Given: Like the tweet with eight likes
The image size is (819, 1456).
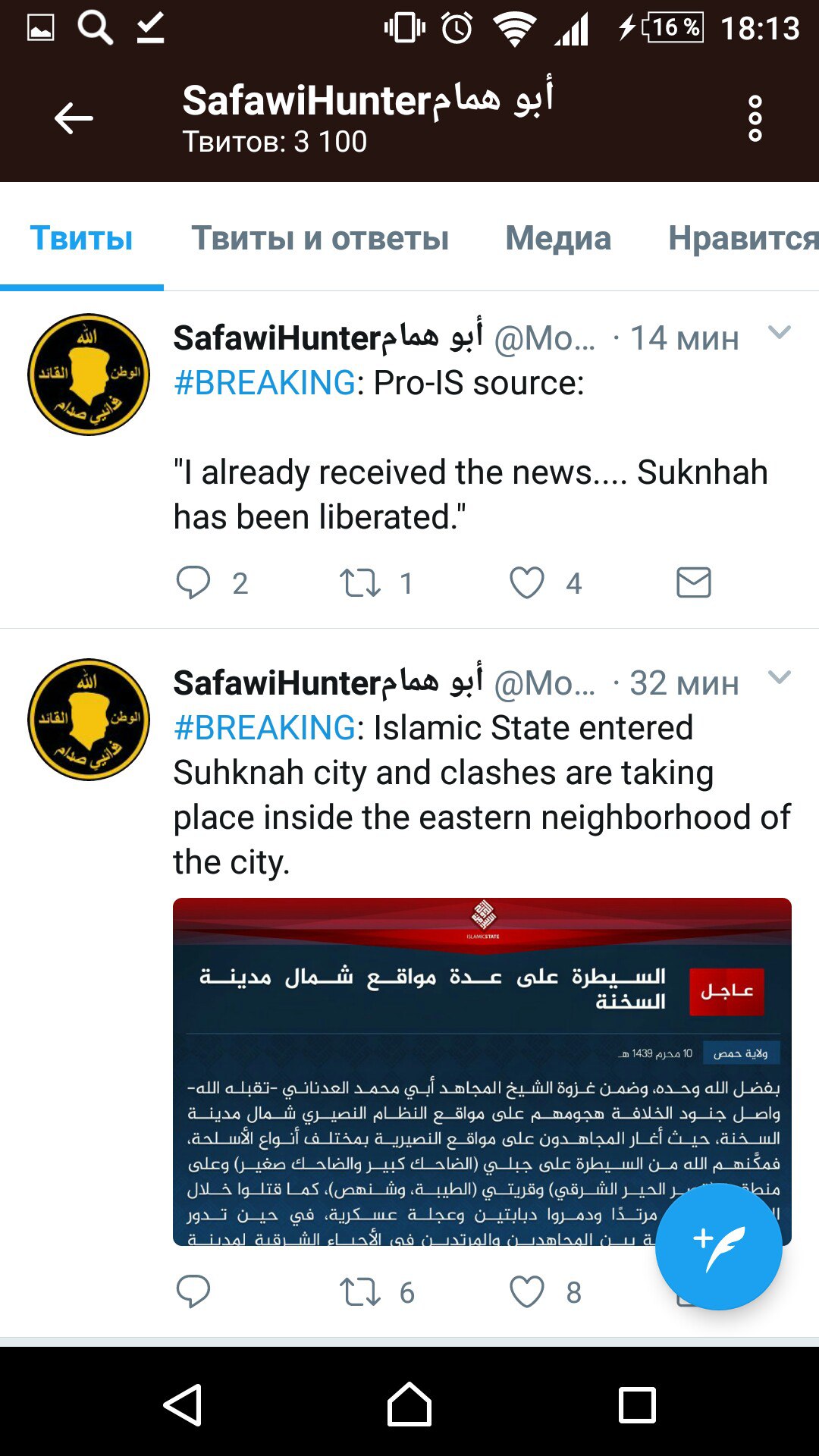Looking at the screenshot, I should pos(527,1291).
